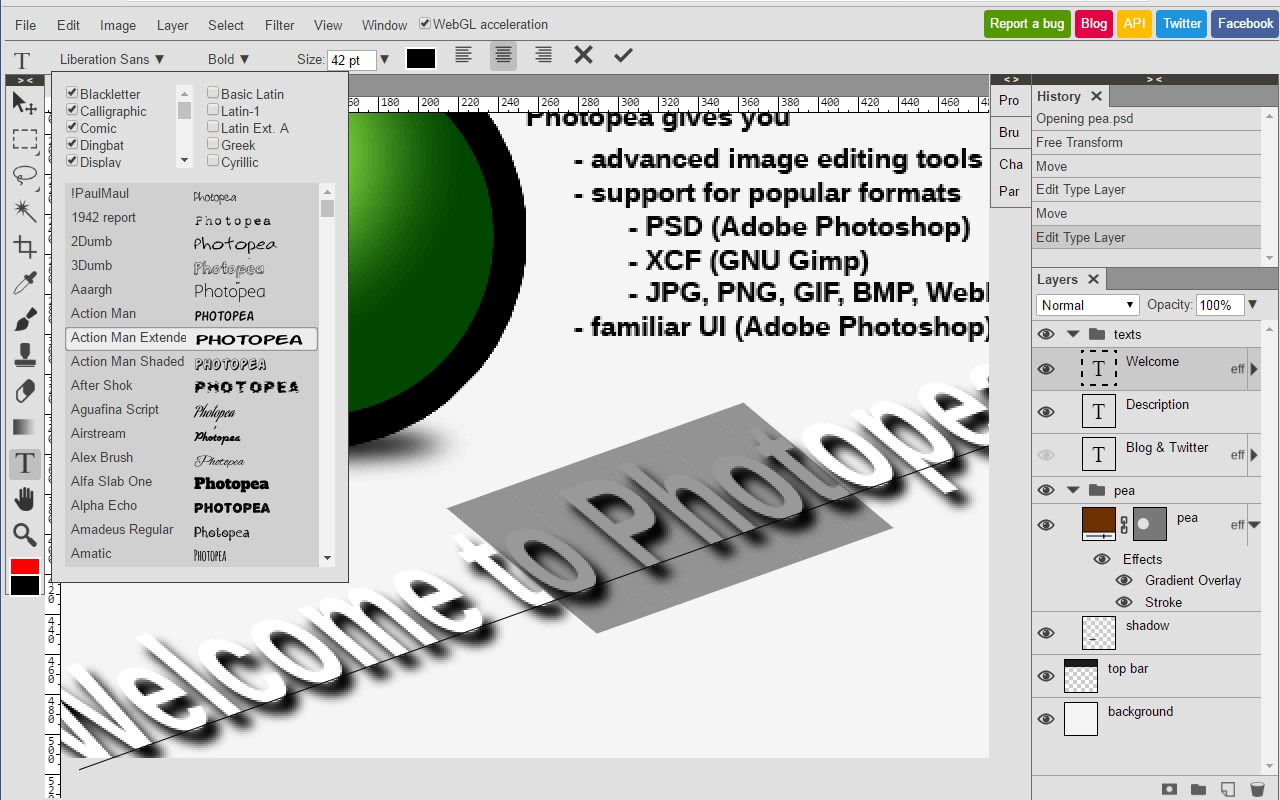The image size is (1280, 800).
Task: Open the Twitter link
Action: pos(1182,24)
